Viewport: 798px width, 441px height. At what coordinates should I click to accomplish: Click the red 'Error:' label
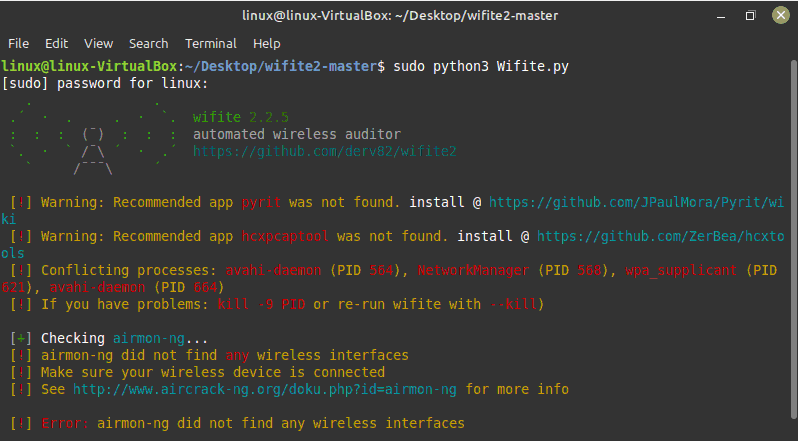point(65,424)
